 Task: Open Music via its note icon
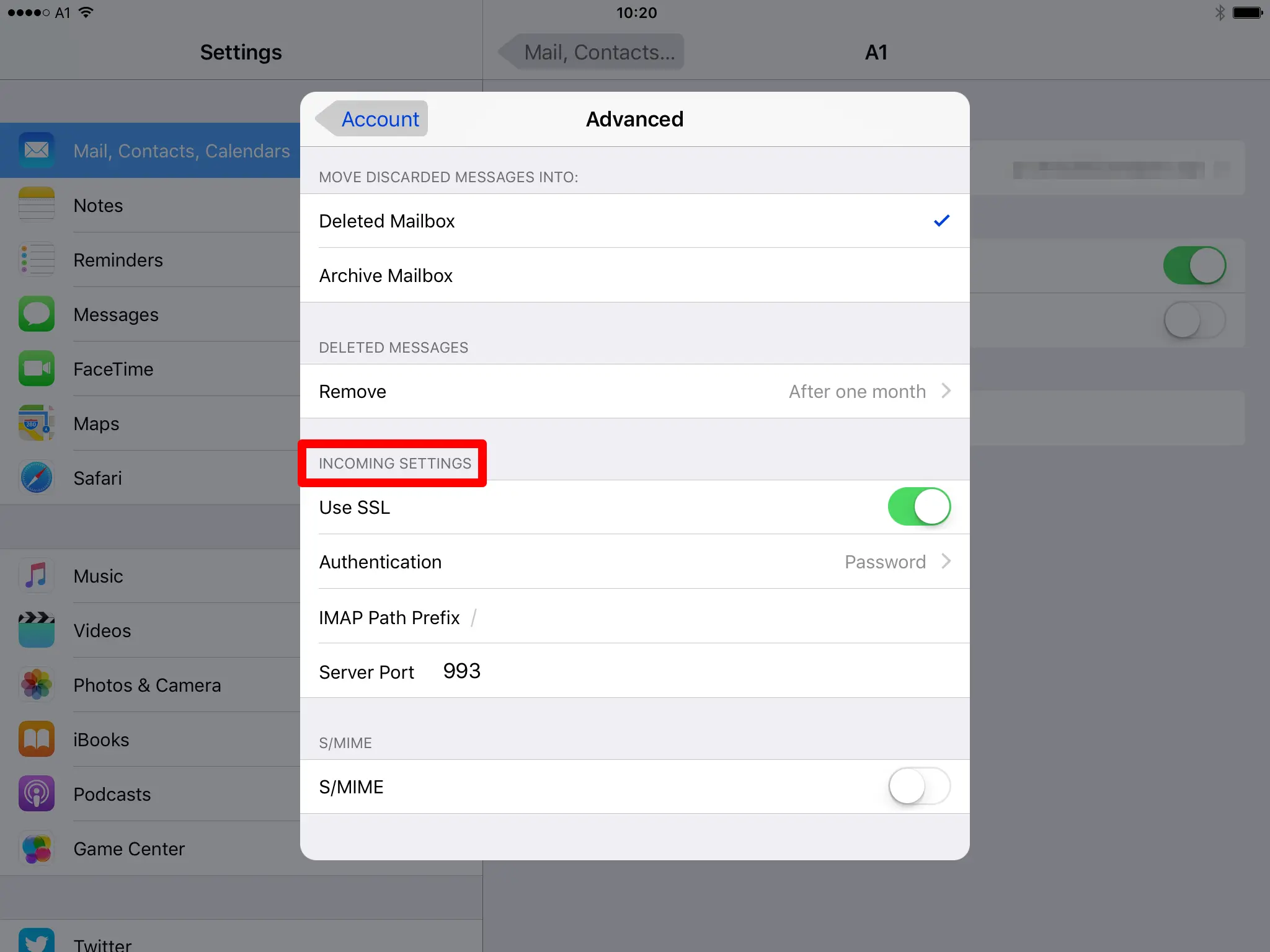37,576
